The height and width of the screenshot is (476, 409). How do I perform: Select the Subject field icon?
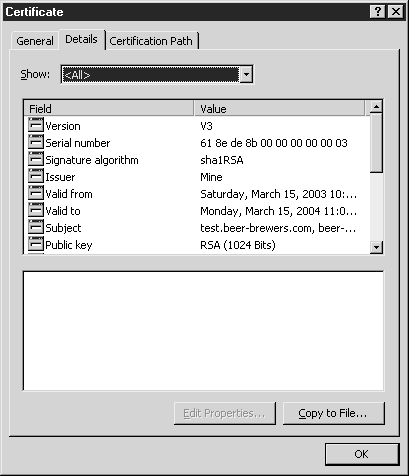(36, 227)
